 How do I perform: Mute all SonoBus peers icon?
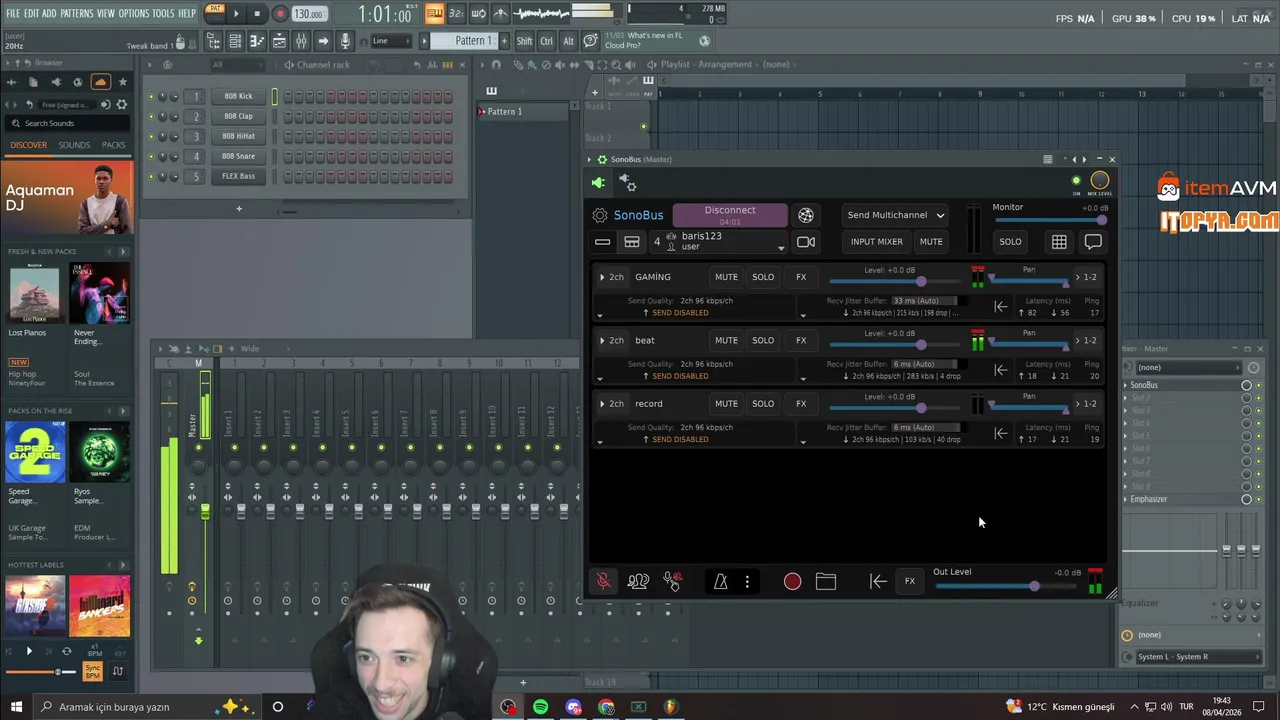[638, 581]
